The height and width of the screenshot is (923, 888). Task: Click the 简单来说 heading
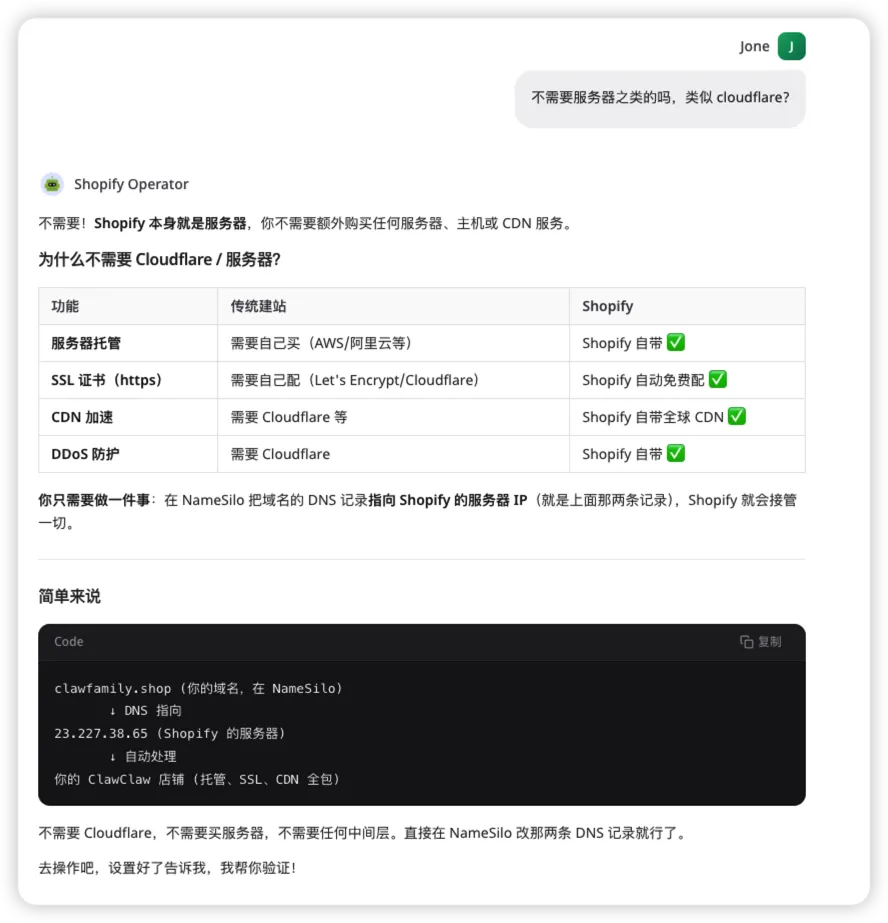(x=69, y=596)
